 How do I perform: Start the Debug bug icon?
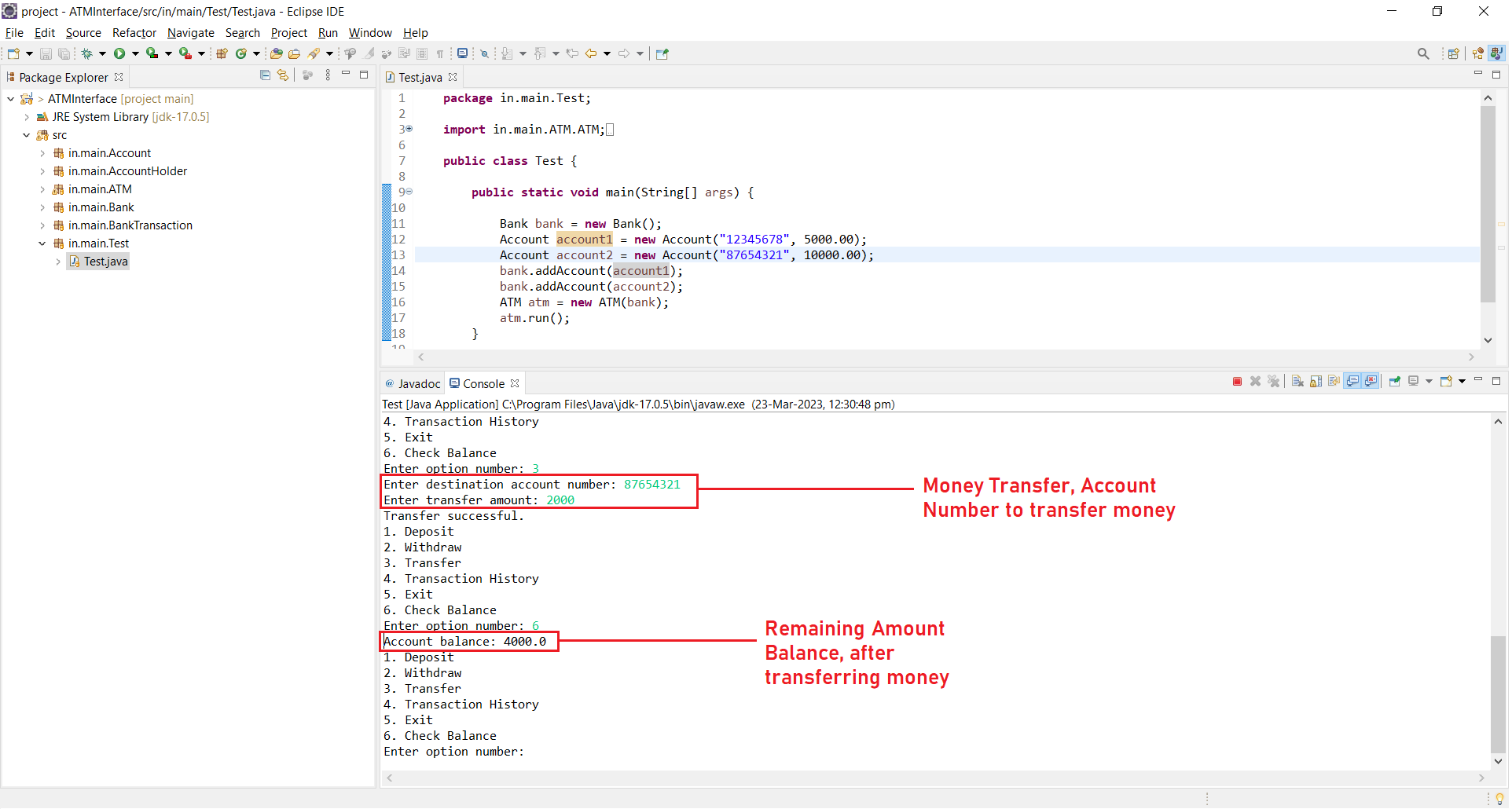[87, 53]
